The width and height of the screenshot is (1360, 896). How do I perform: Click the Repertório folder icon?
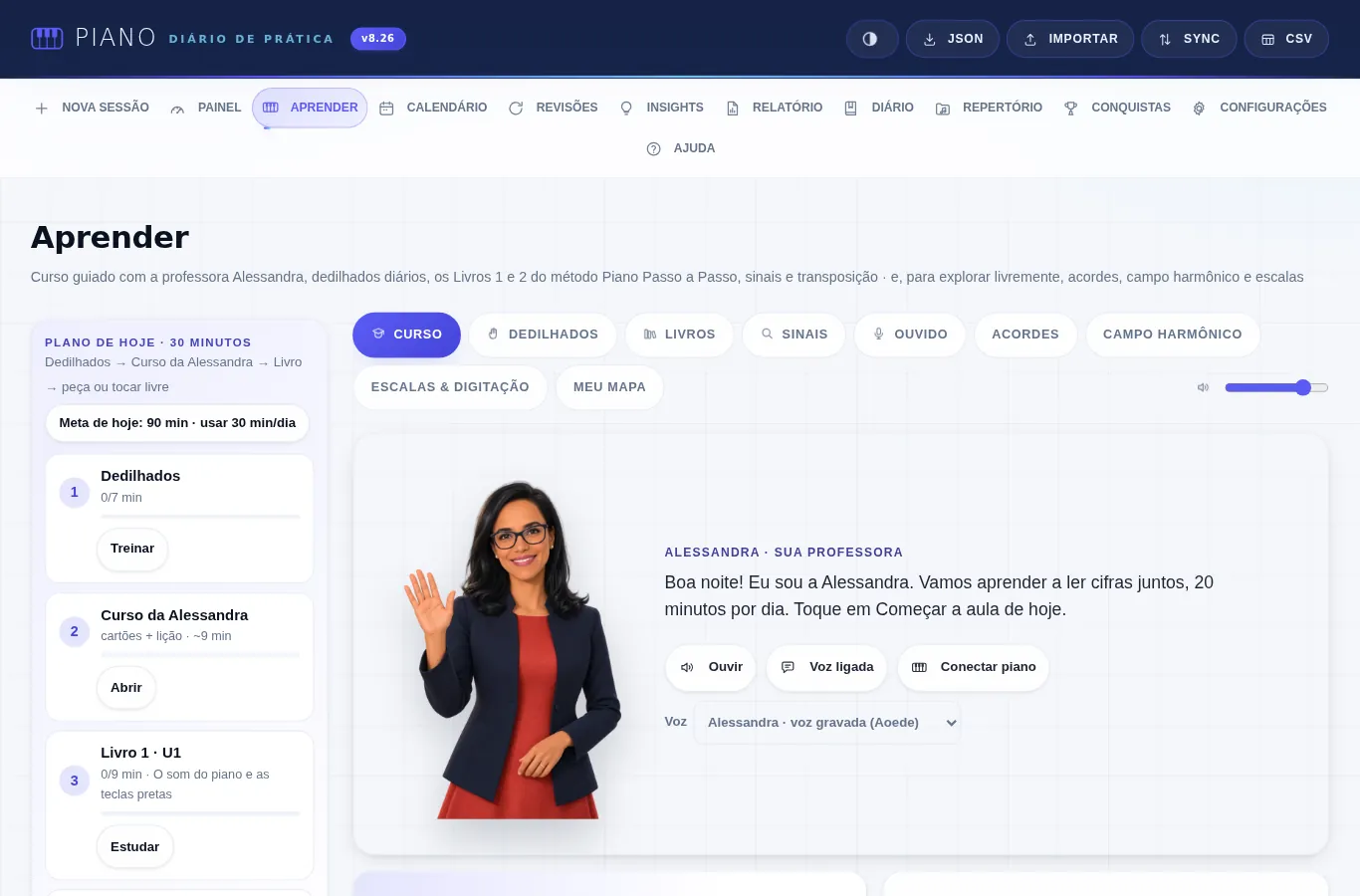click(x=943, y=109)
